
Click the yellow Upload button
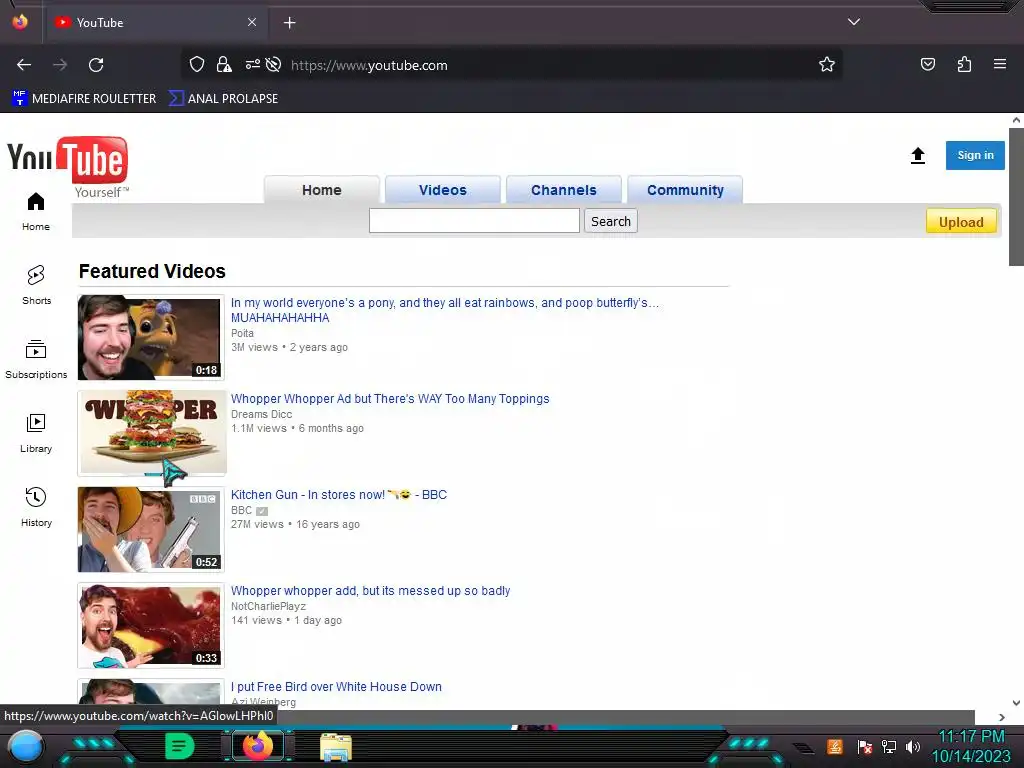(x=961, y=221)
